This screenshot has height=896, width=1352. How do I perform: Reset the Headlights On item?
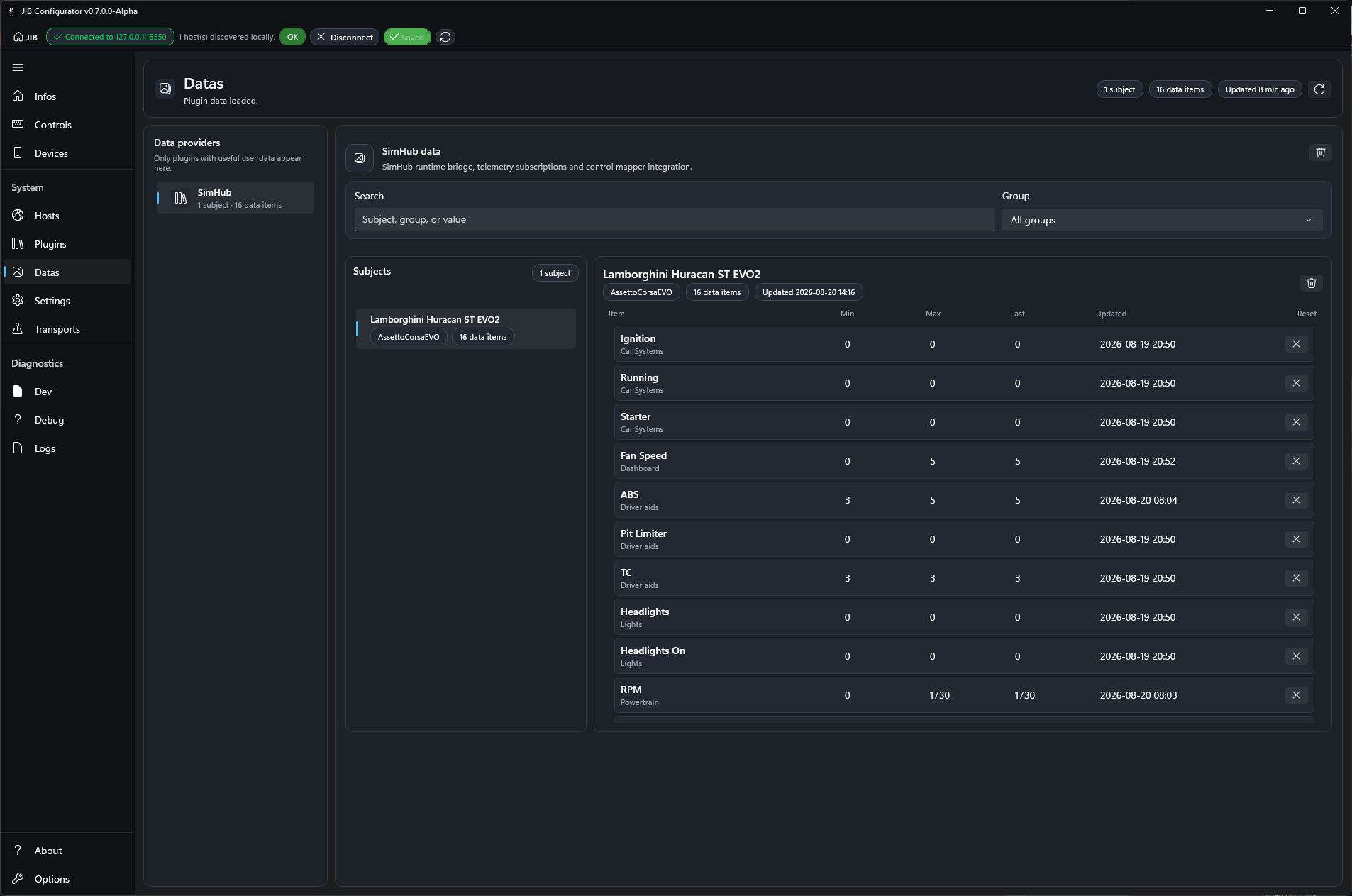[1296, 656]
